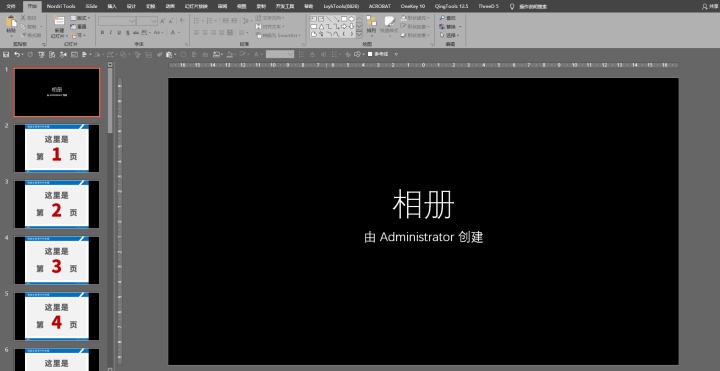Click the Find magnifier icon
This screenshot has width=720, height=371.
coord(442,18)
